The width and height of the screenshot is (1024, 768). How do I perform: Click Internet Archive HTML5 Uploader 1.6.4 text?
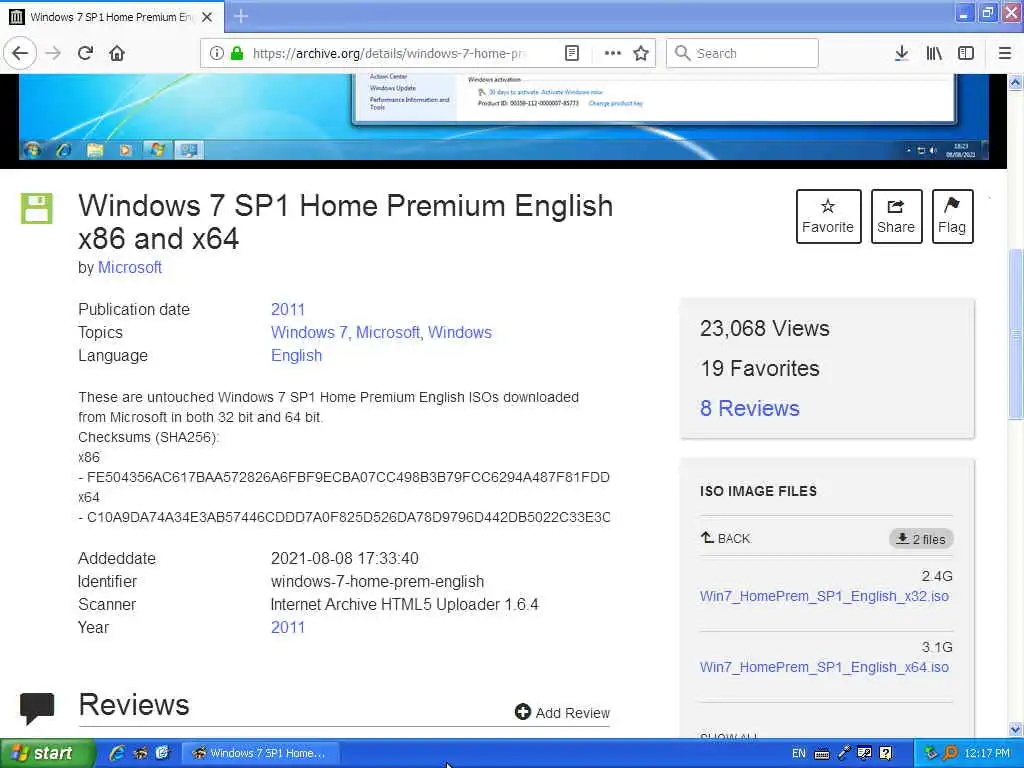[x=405, y=604]
